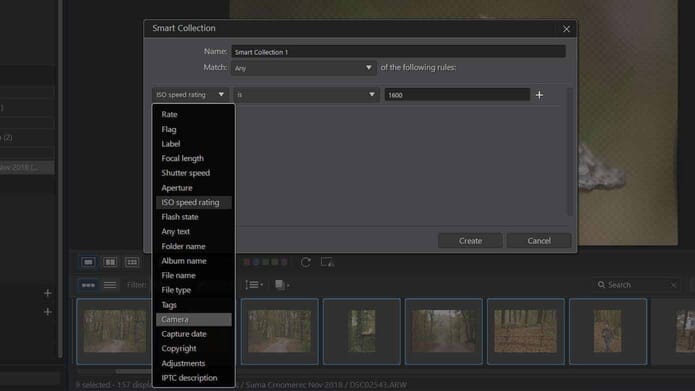
Task: Click the blue color label swatch
Action: [x=256, y=262]
